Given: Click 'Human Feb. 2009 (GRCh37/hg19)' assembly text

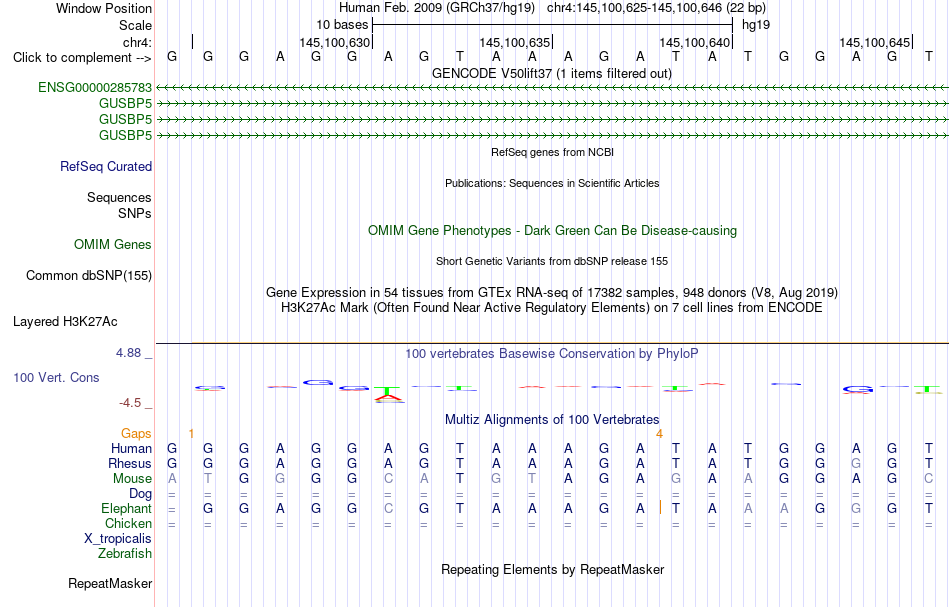Looking at the screenshot, I should 437,8.
